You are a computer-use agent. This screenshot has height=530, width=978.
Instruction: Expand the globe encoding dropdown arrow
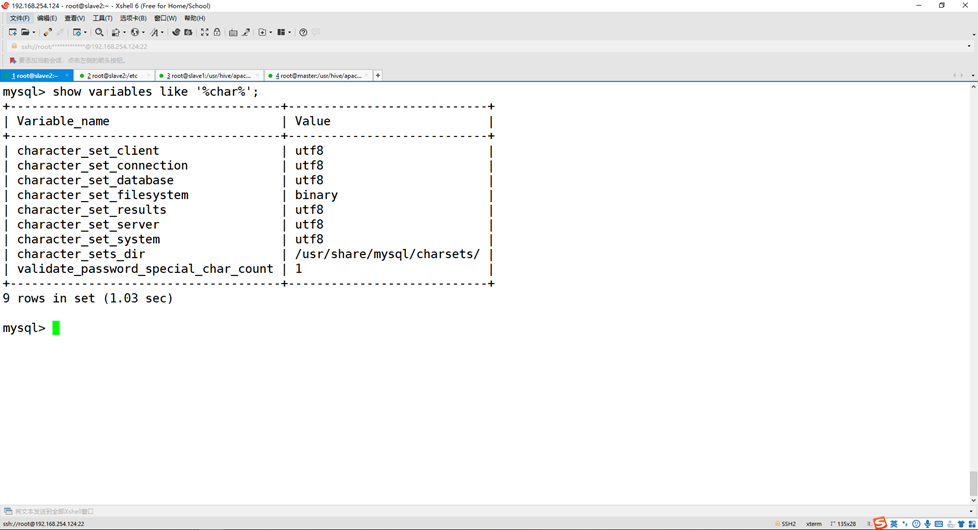(x=143, y=32)
